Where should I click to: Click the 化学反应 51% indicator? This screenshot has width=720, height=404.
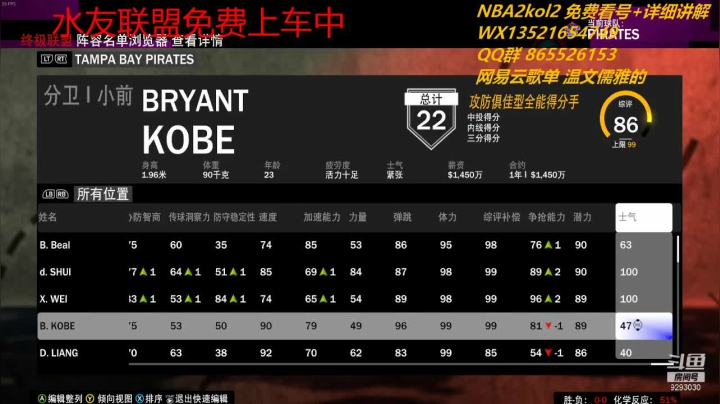coord(646,399)
